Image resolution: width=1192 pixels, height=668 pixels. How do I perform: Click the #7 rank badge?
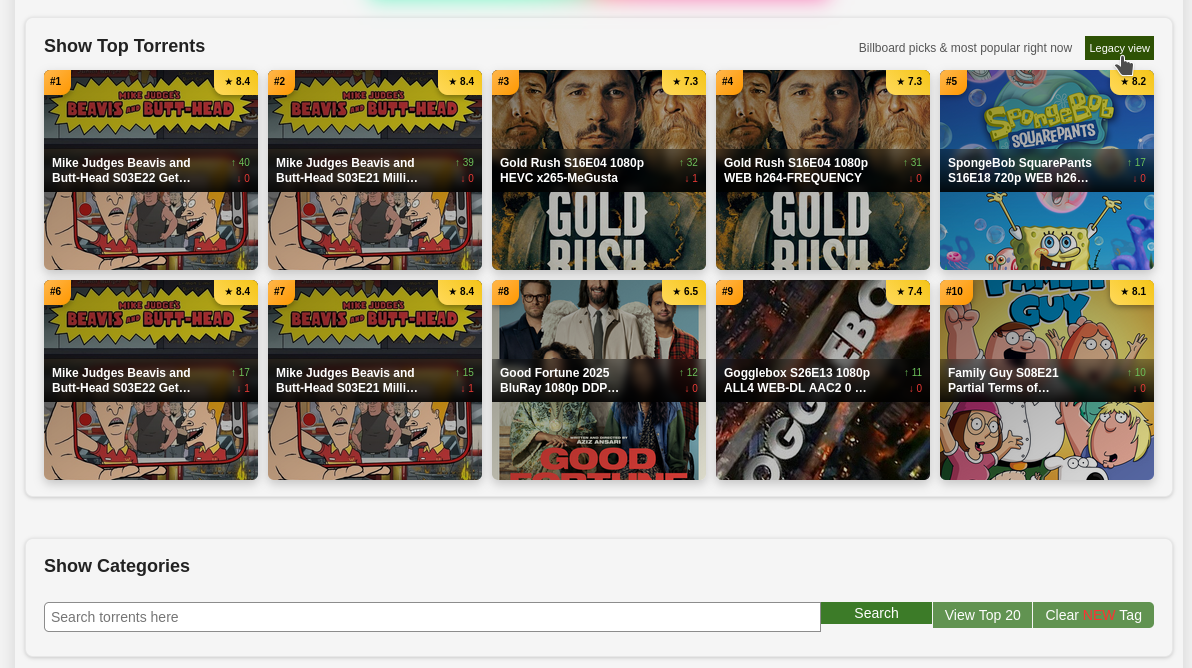point(281,291)
